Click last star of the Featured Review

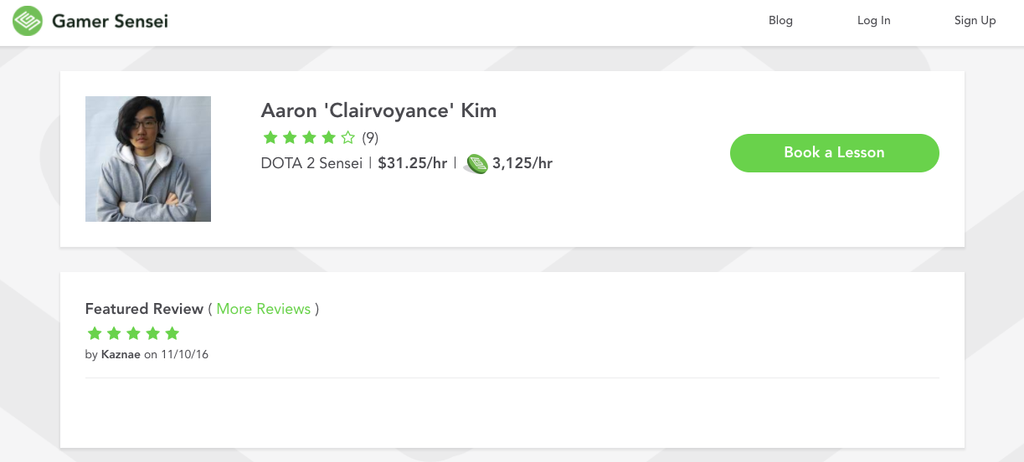pyautogui.click(x=172, y=333)
